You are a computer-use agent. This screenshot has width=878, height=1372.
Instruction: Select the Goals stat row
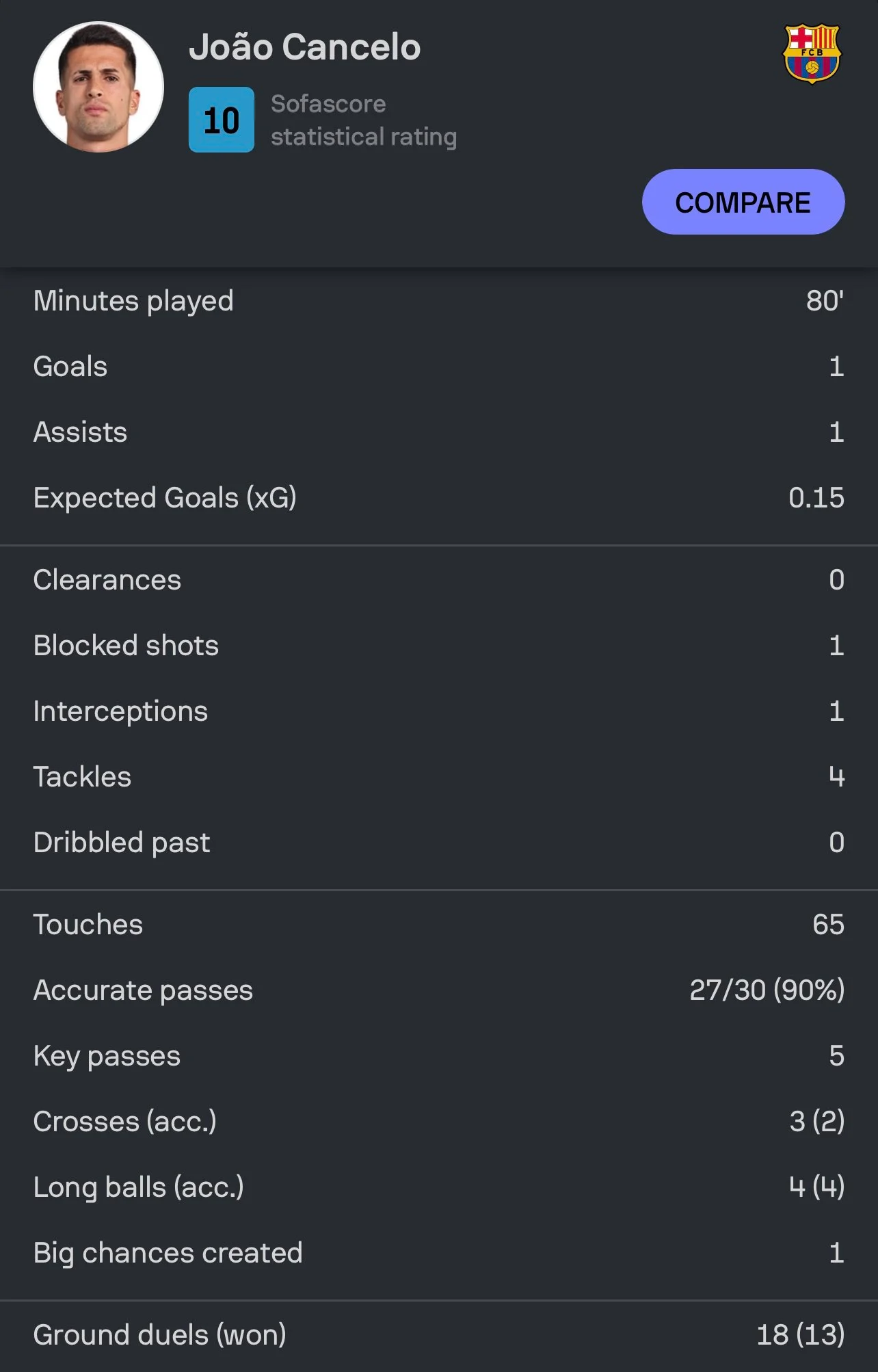pos(438,367)
